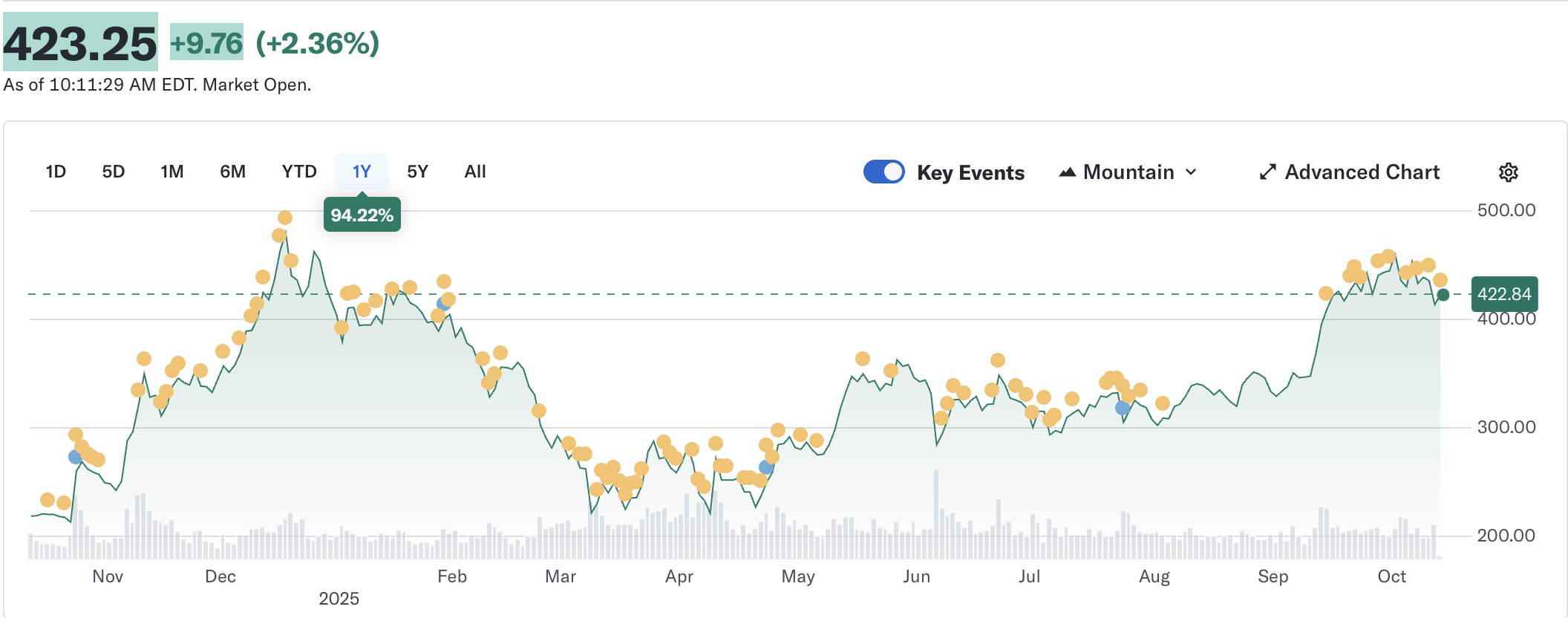This screenshot has width=1568, height=618.
Task: Click the green current price dot on chart
Action: click(x=1443, y=295)
